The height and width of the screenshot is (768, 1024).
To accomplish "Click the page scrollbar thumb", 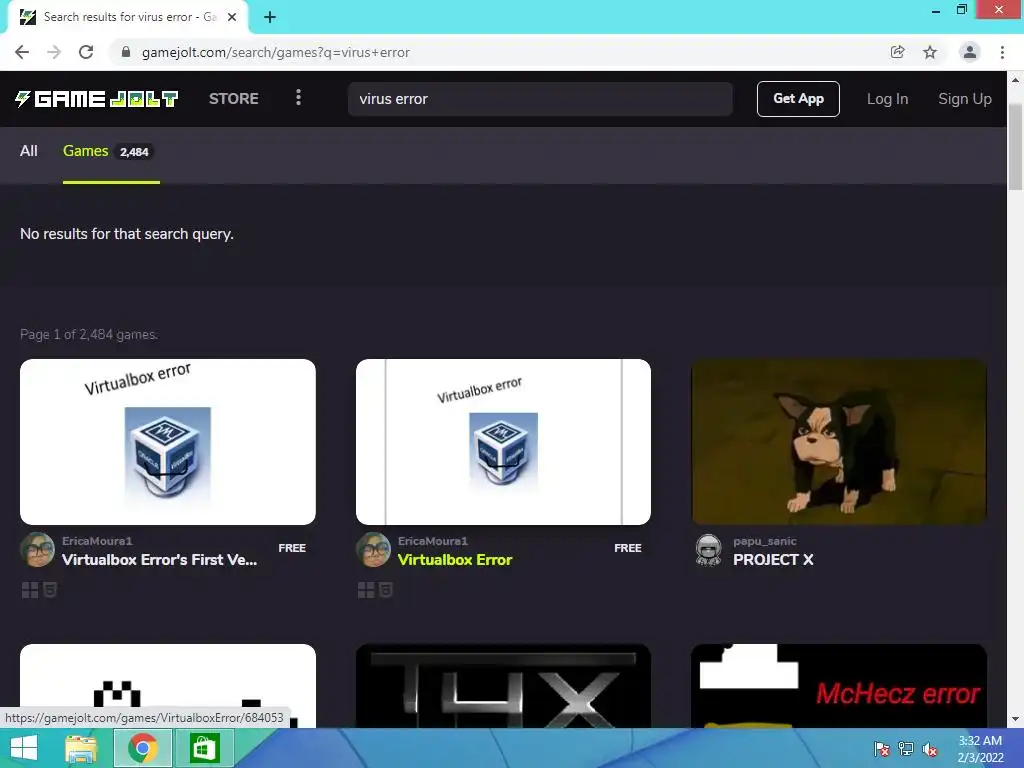I will tap(1016, 145).
